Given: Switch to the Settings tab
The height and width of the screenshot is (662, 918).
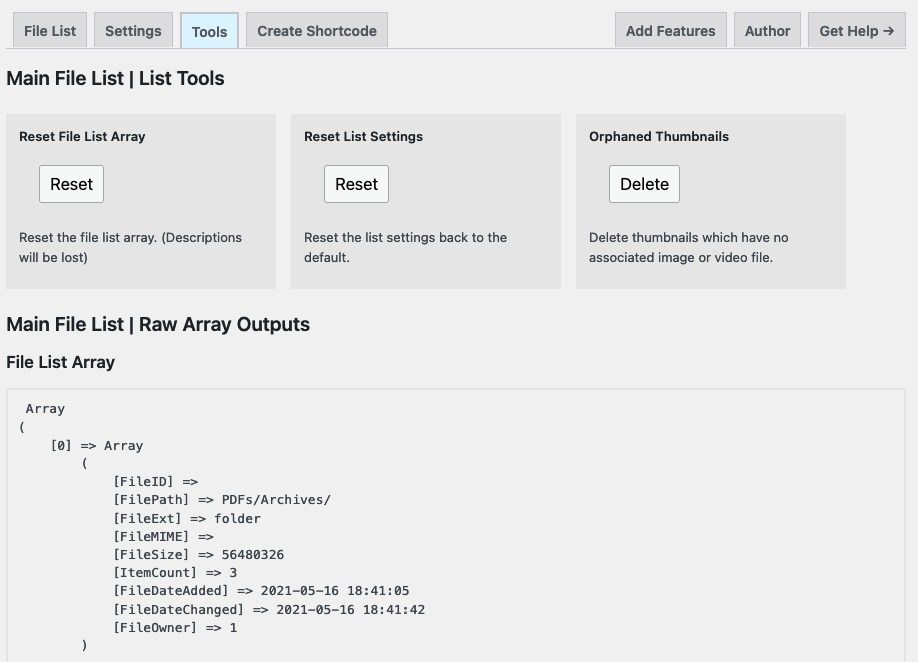Looking at the screenshot, I should [x=133, y=30].
